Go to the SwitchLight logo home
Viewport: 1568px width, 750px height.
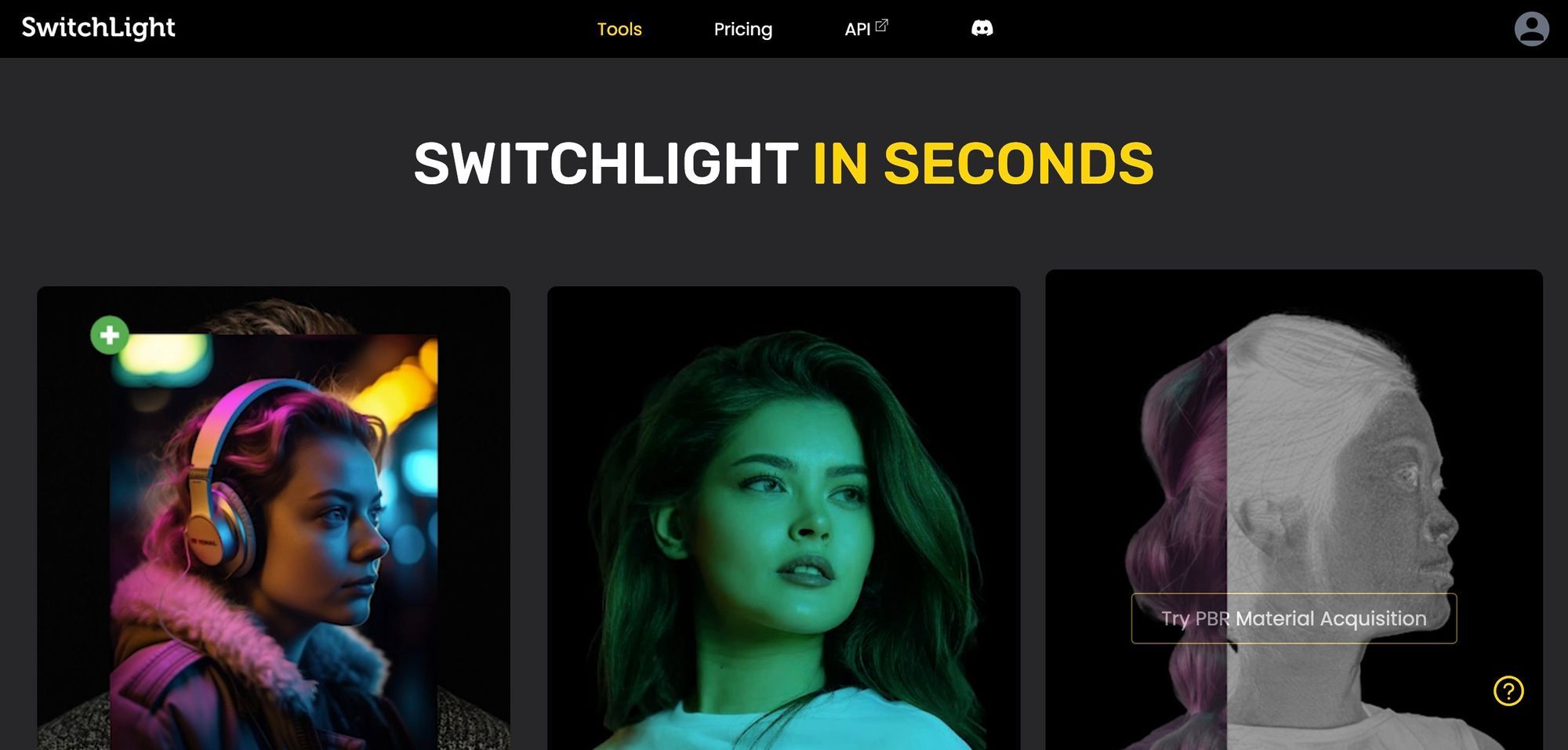[x=98, y=28]
